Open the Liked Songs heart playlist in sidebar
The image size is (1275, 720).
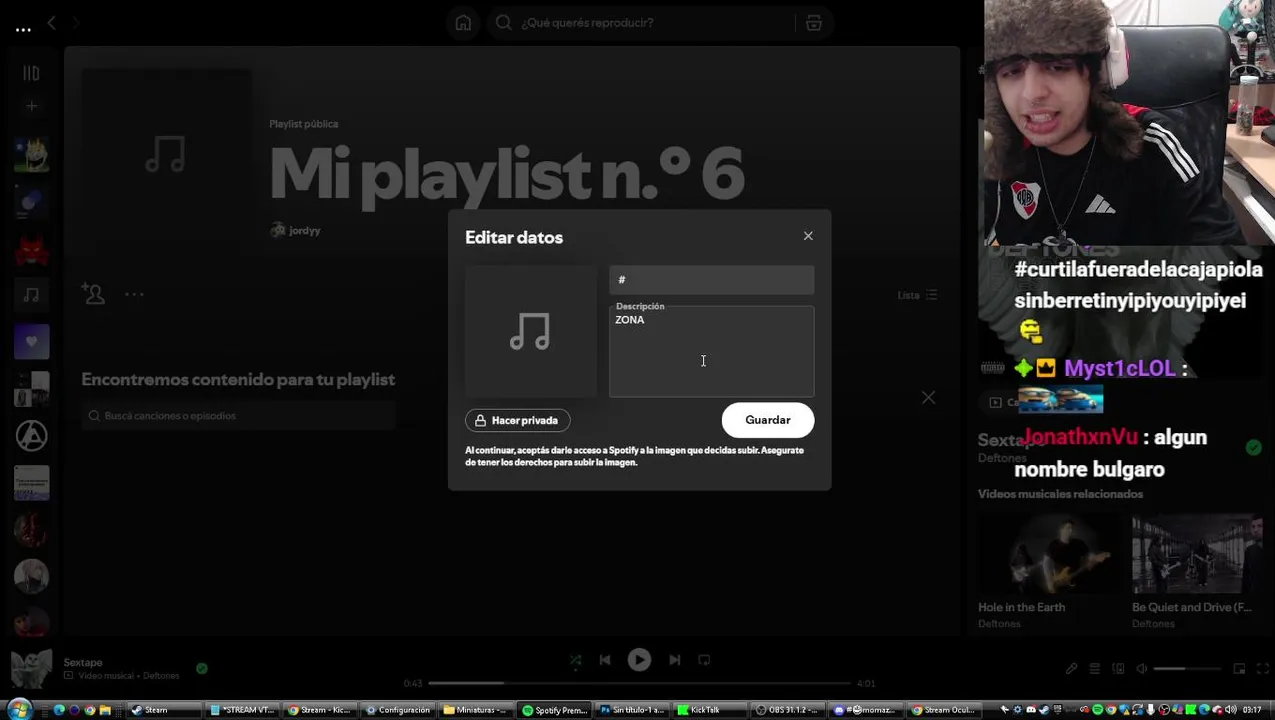coord(31,342)
